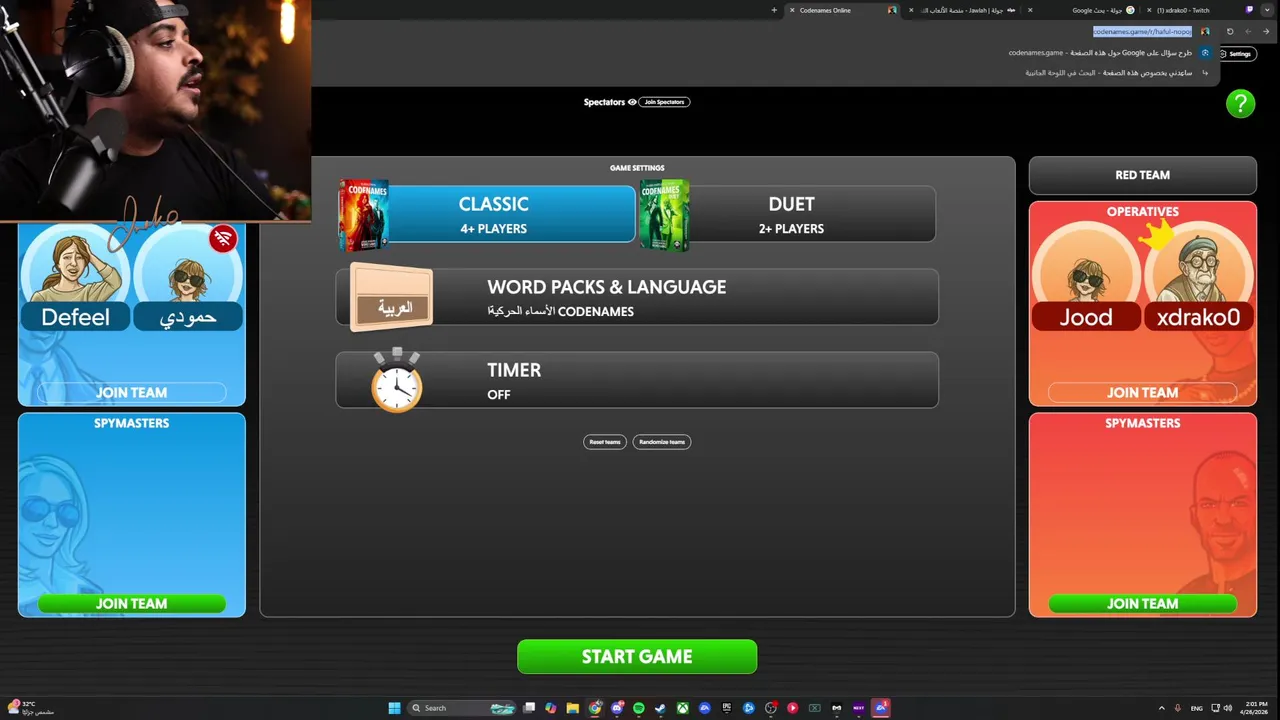
Task: Open Google Chrome from the taskbar
Action: pyautogui.click(x=595, y=708)
